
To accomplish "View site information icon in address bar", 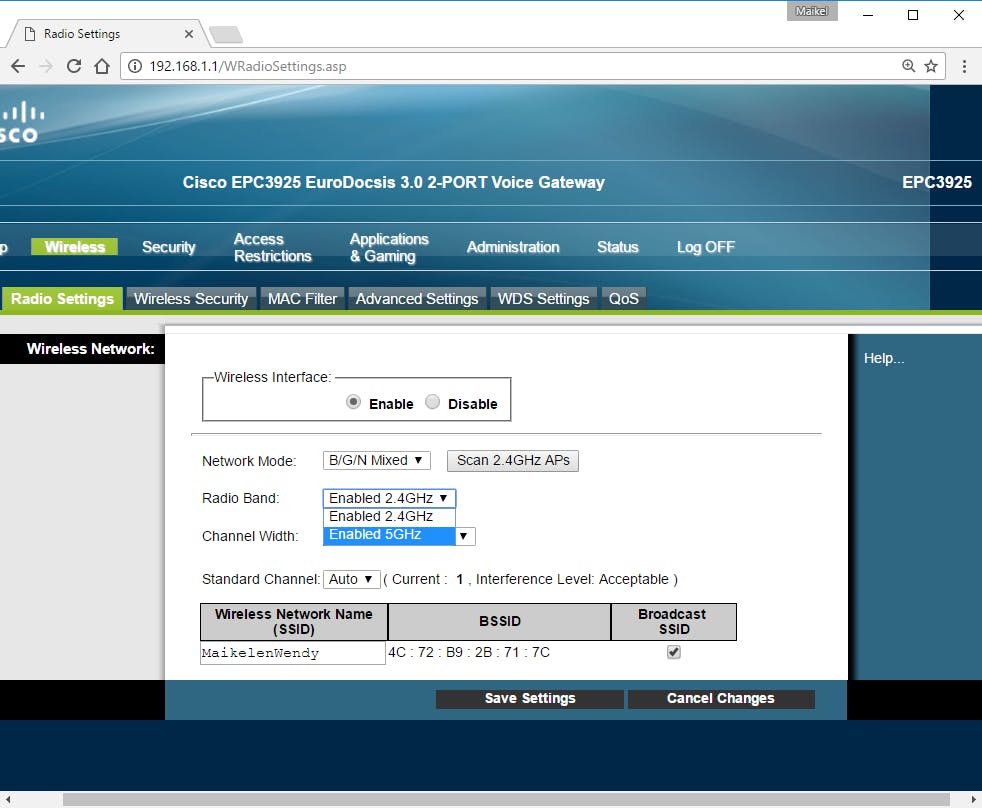I will [x=135, y=66].
